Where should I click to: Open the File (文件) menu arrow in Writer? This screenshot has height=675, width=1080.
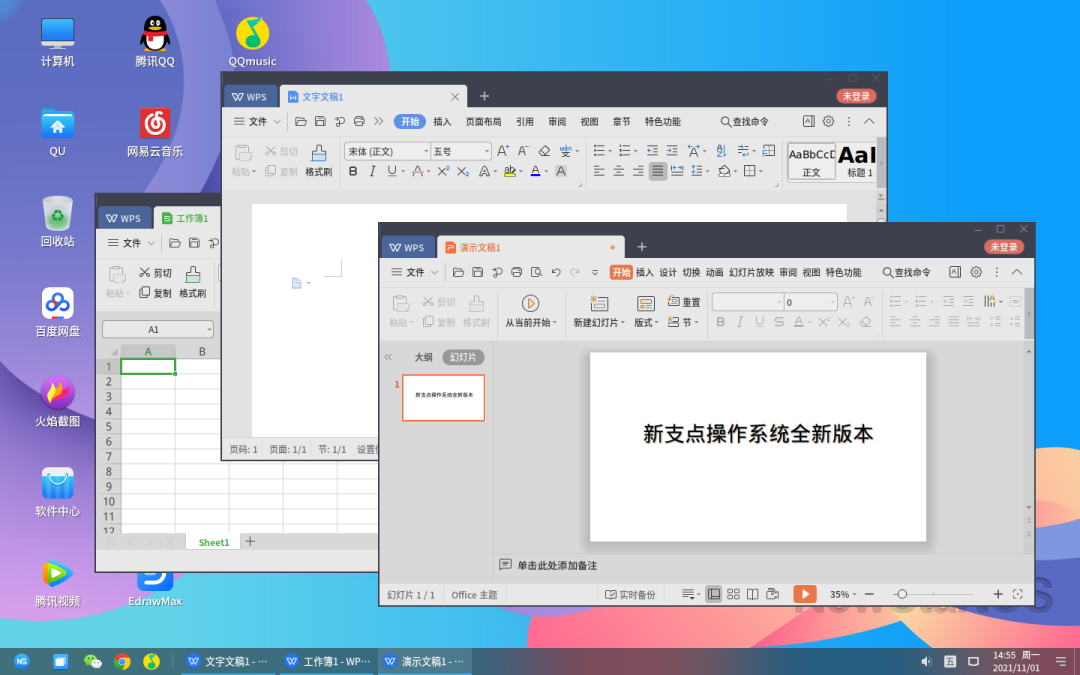(x=277, y=121)
